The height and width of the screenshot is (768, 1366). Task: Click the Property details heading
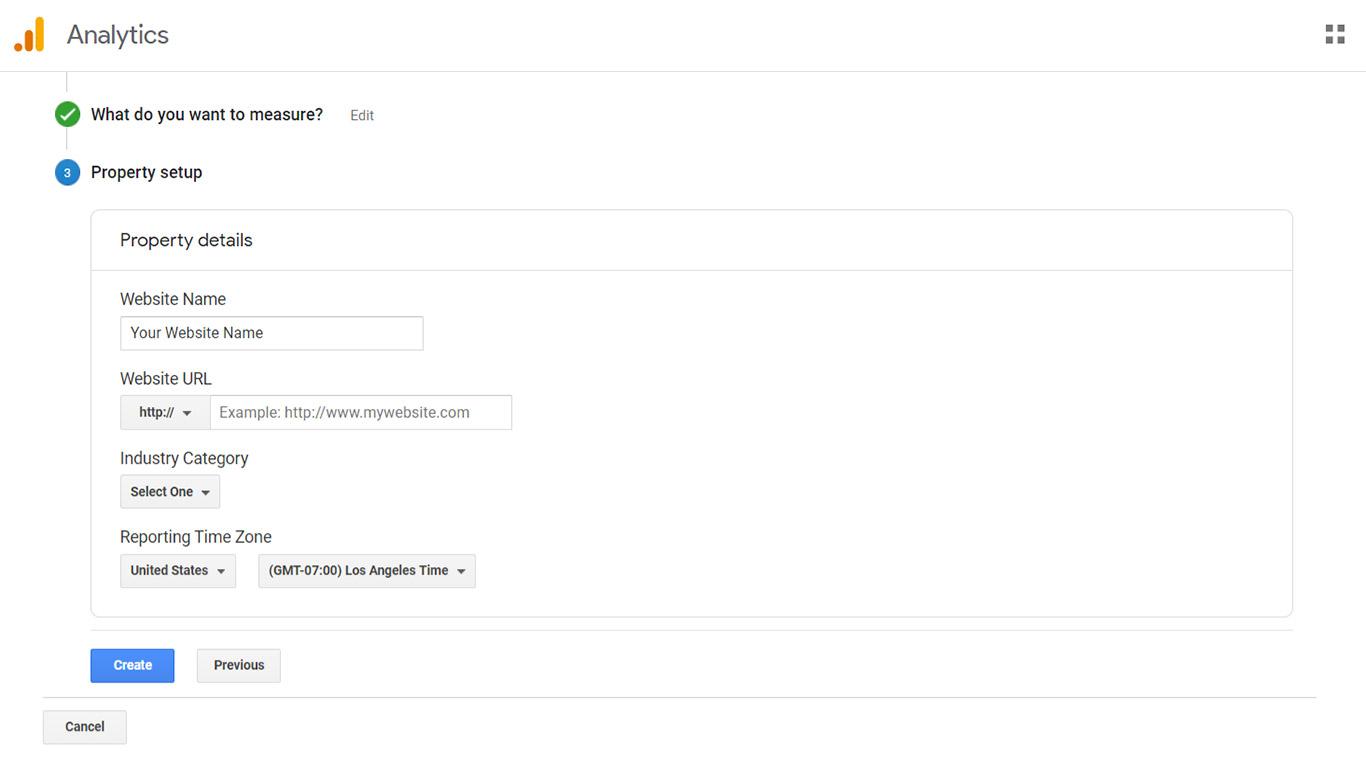coord(186,240)
